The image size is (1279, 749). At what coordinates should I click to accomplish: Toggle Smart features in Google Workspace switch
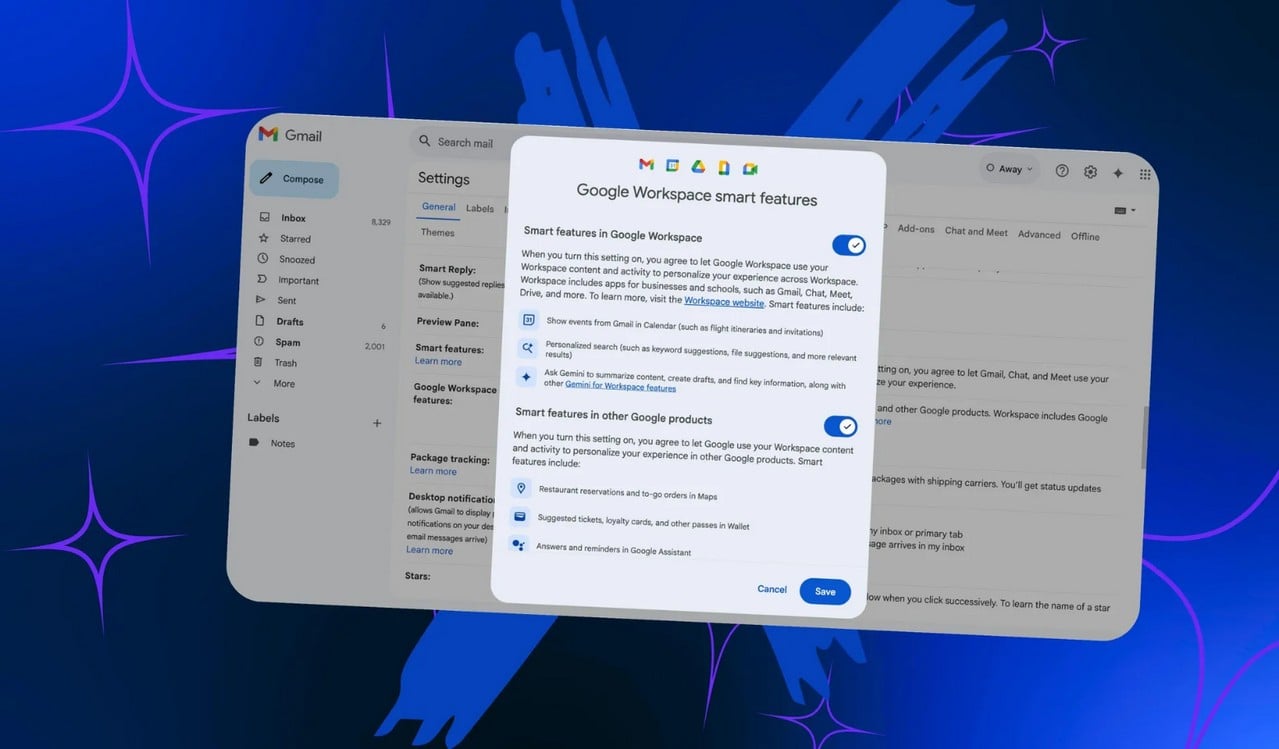pyautogui.click(x=849, y=245)
